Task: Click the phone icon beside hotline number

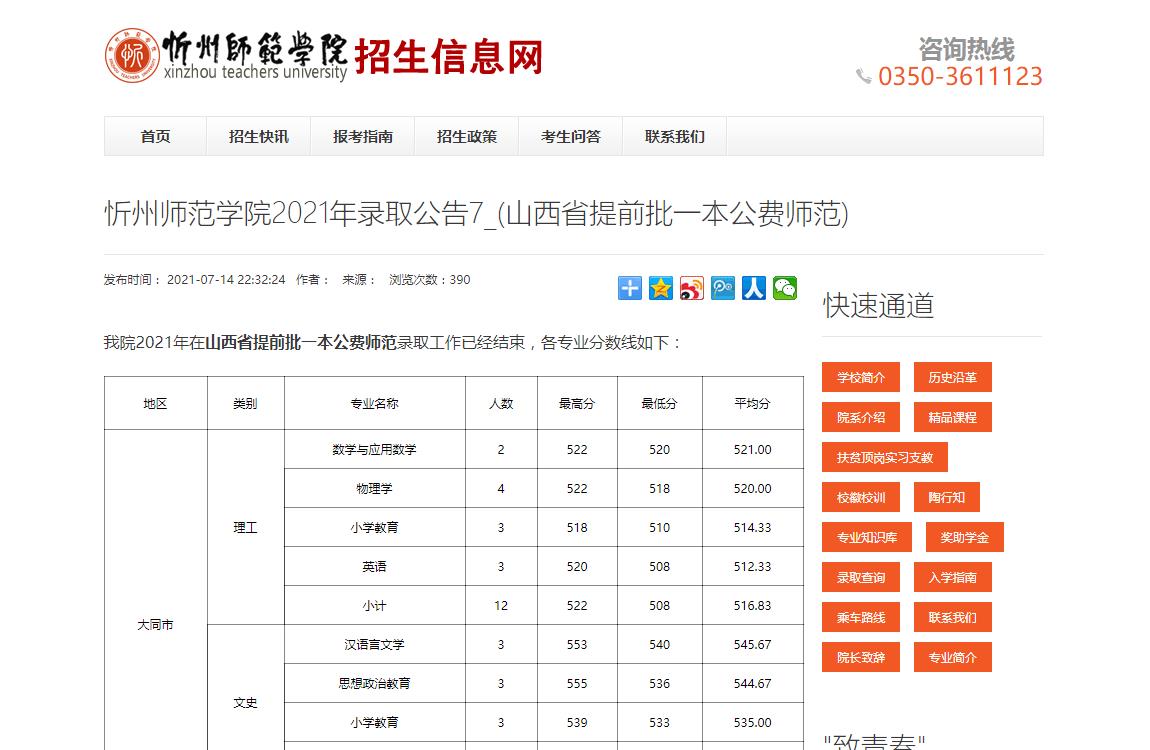Action: coord(864,76)
